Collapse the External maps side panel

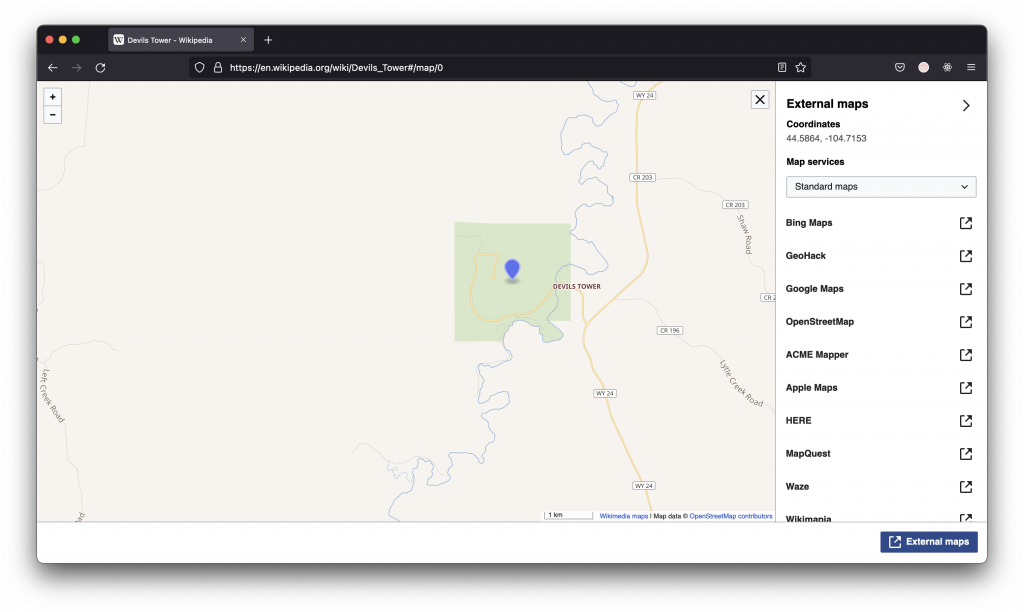[965, 105]
